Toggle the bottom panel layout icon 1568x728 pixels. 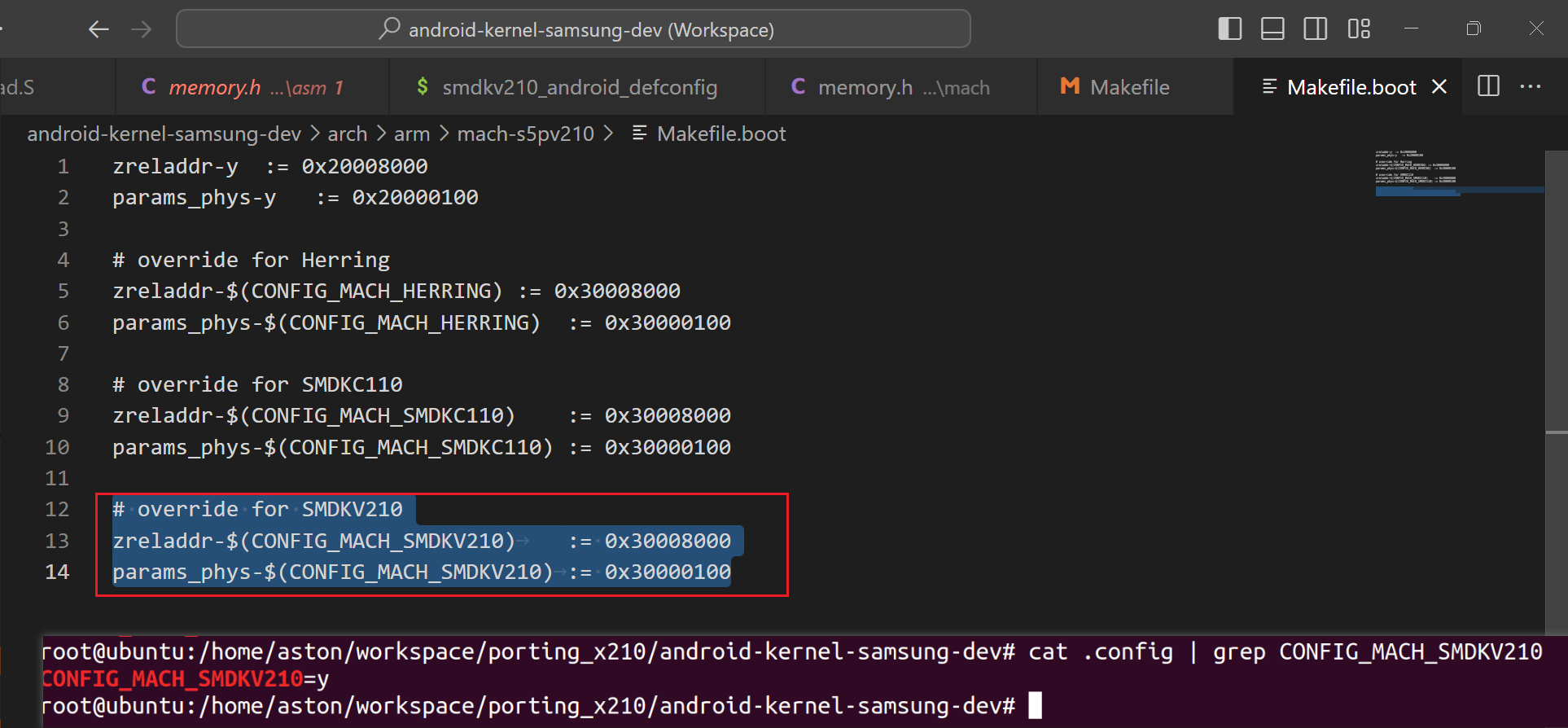coord(1272,29)
